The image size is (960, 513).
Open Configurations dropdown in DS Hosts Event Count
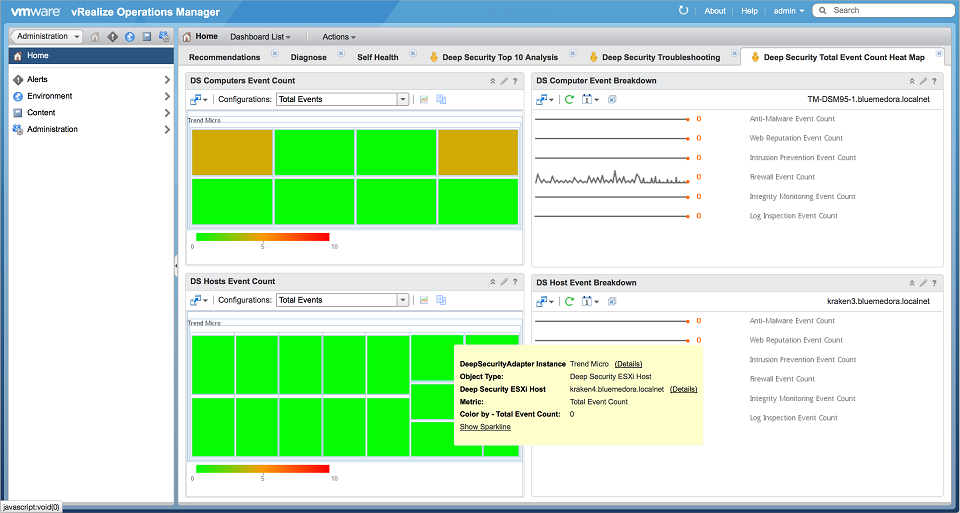click(403, 300)
